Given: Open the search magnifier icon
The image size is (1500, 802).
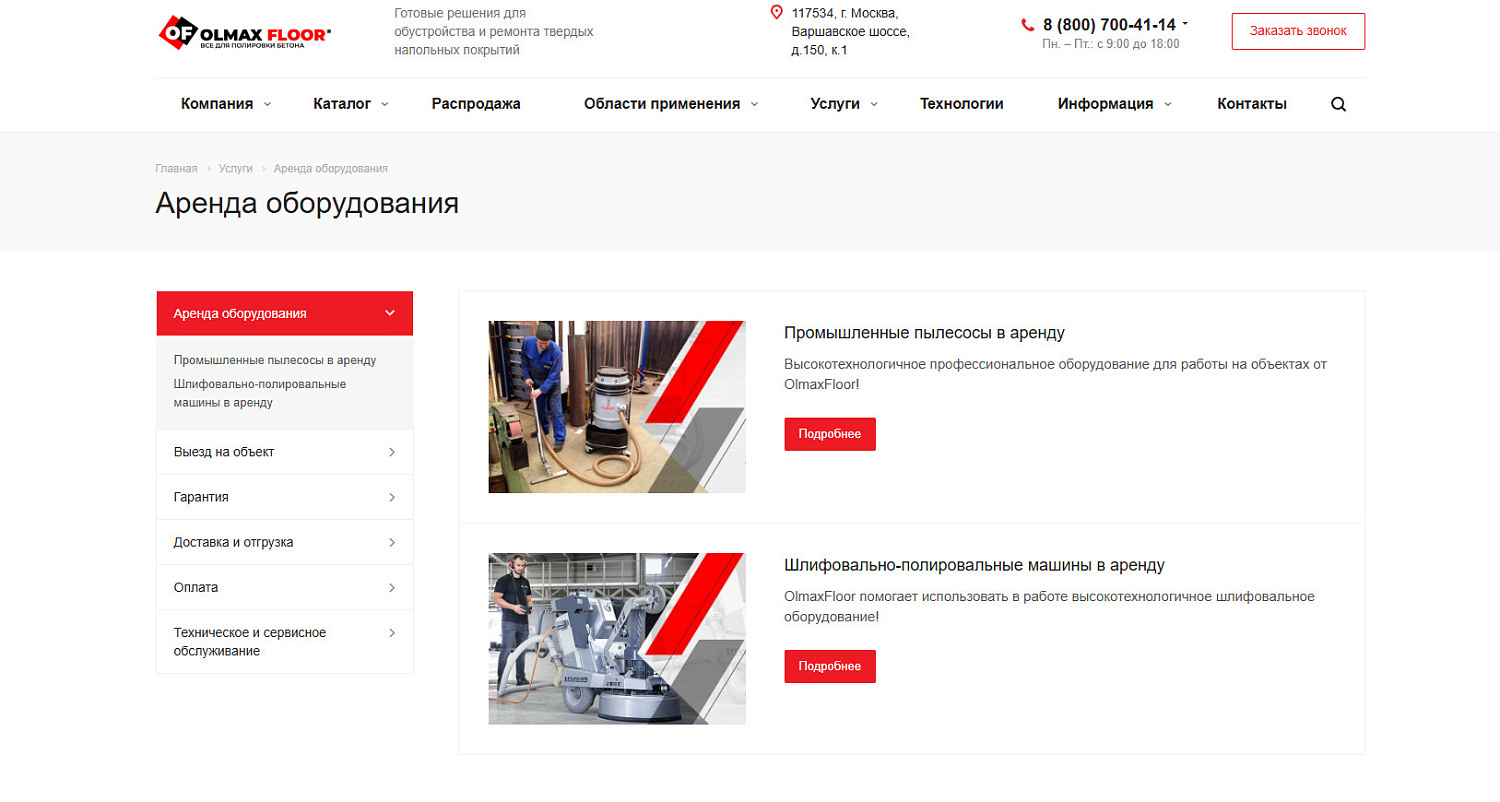Looking at the screenshot, I should (1338, 103).
